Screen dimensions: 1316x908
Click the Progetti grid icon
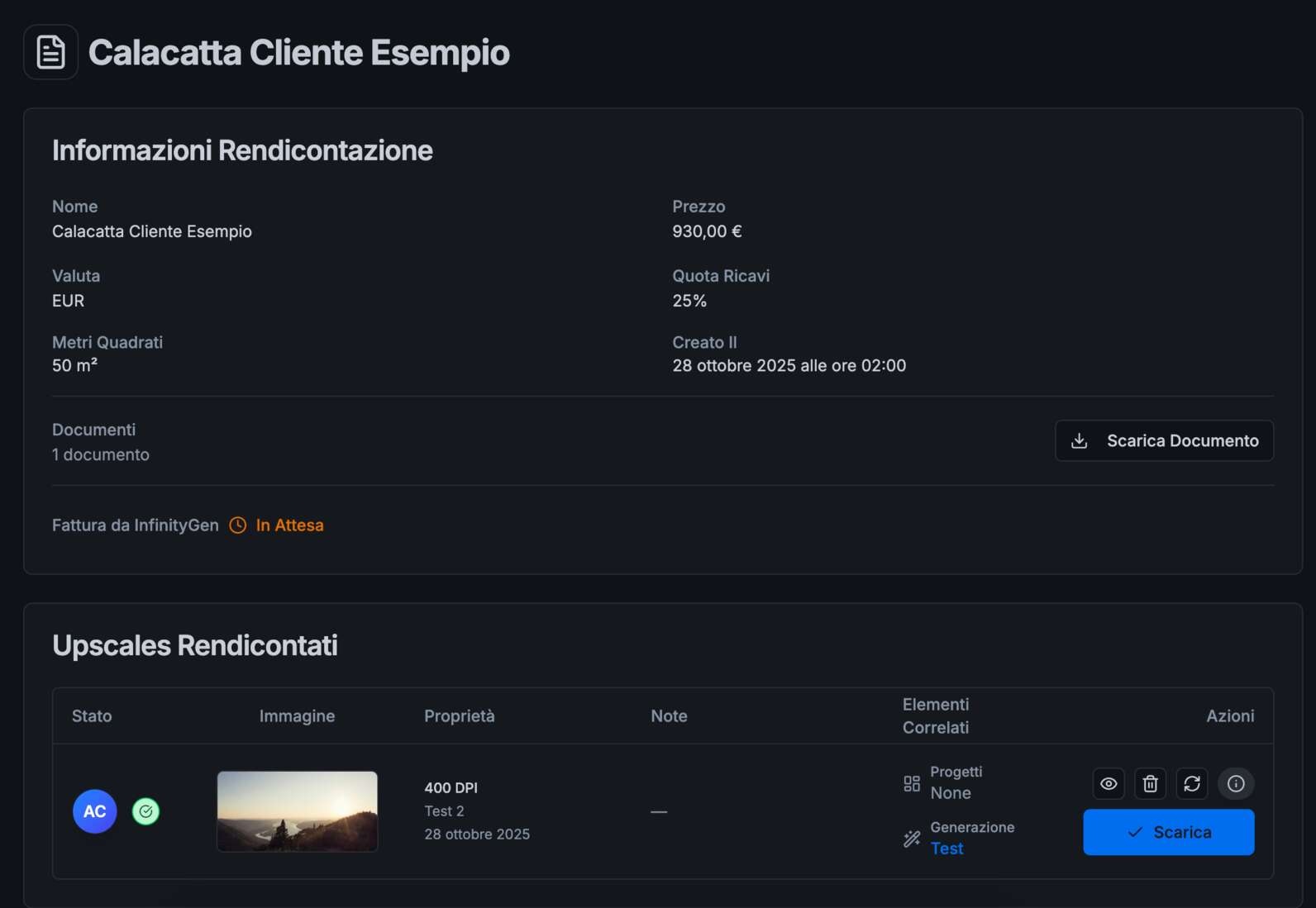912,783
